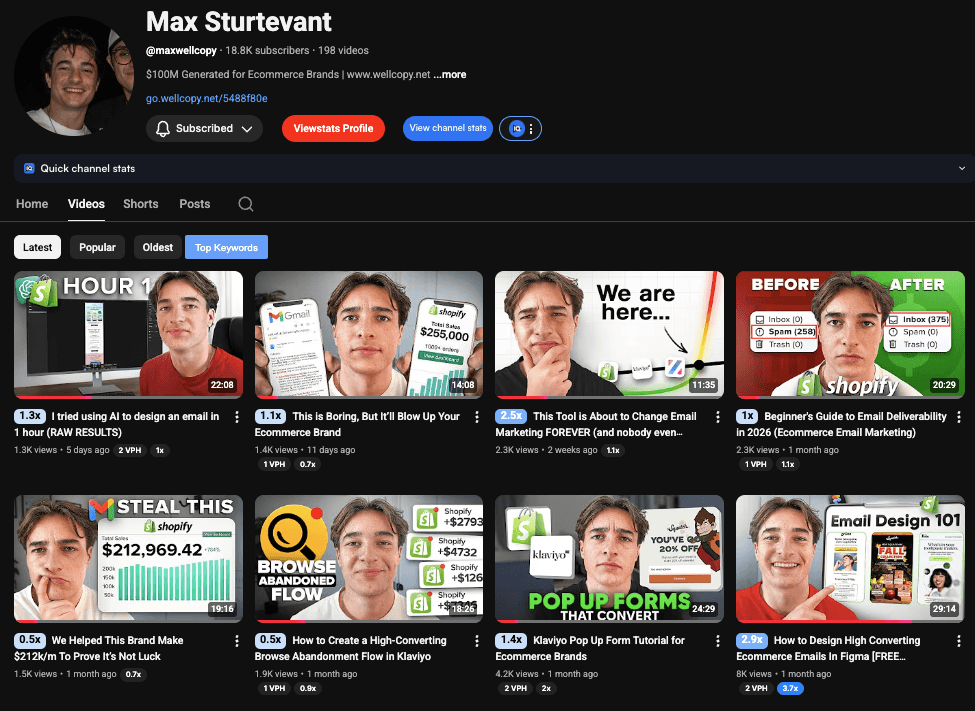Open three-dot menu for AI email design video
975x711 pixels.
point(237,417)
